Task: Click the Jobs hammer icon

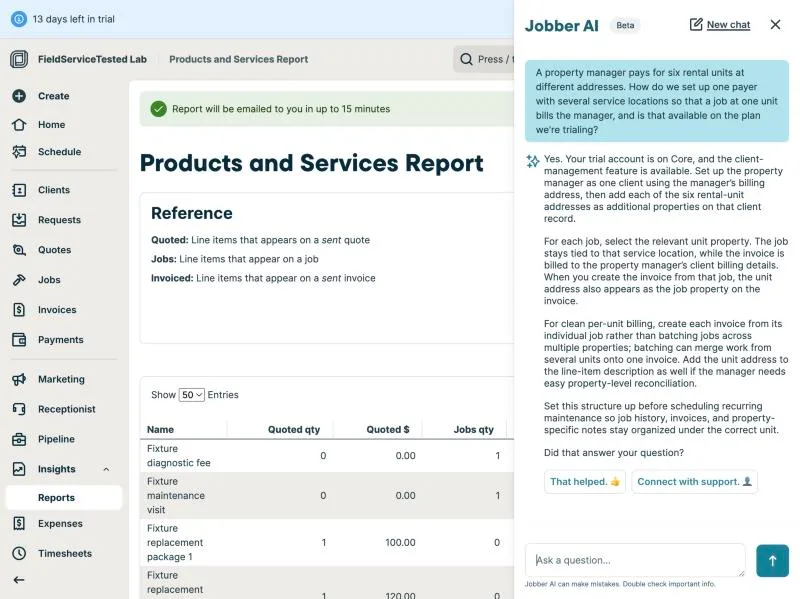Action: coord(19,280)
